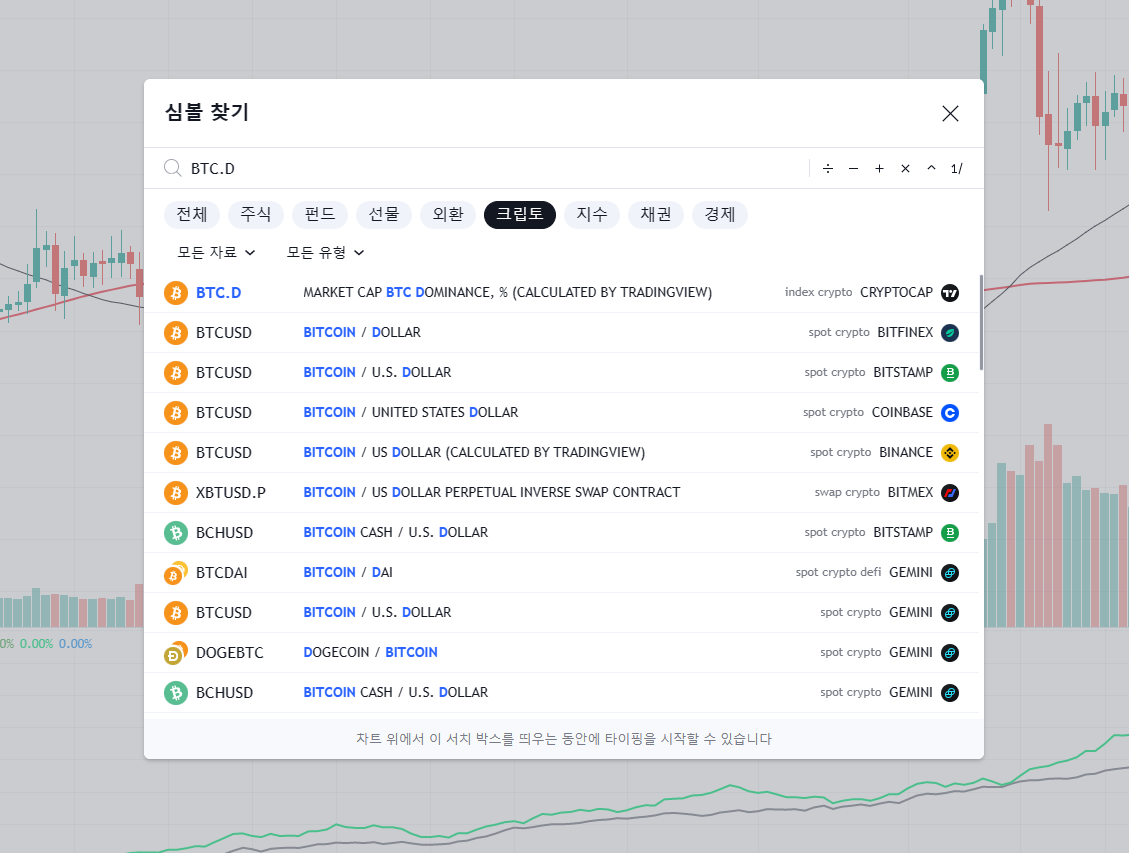Click bitcoin logo on Binance BTCUSD row
Screen dimensions: 1129x853
176,453
